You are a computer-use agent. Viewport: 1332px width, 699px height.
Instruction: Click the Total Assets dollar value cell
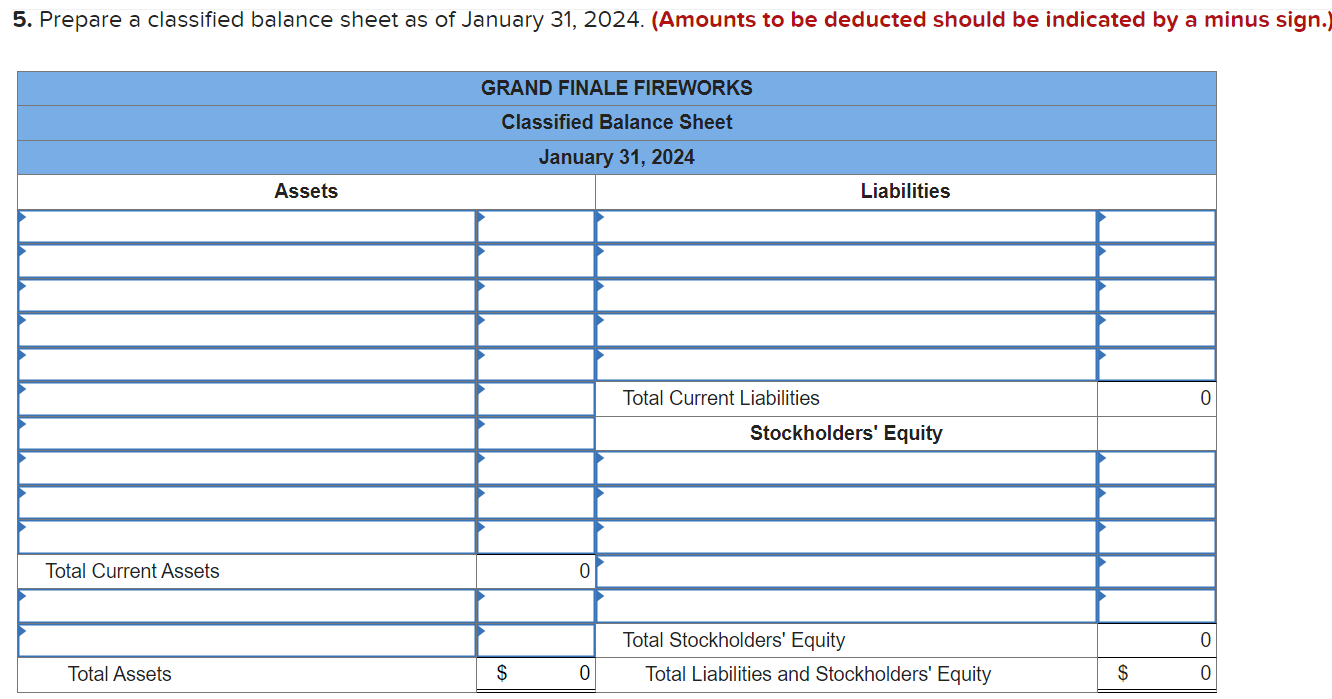click(x=536, y=674)
